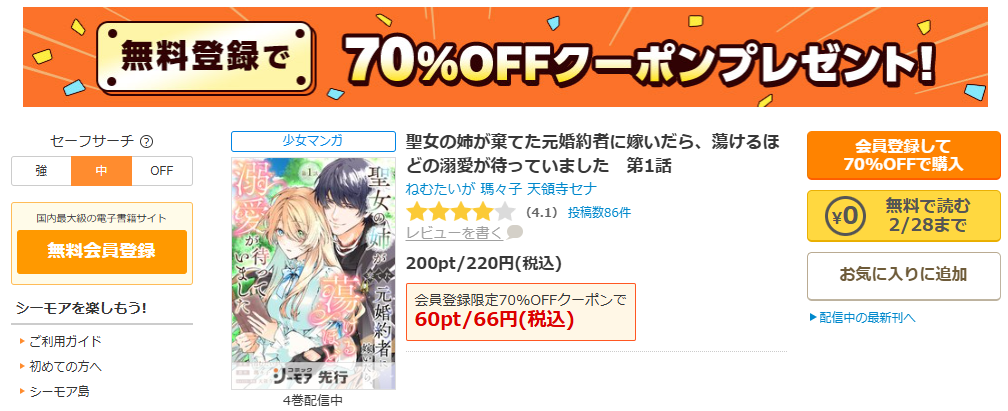Viewport: 1008px width, 411px height.
Task: Click the arrow bullet before ご利用ガイド
Action: 22,342
